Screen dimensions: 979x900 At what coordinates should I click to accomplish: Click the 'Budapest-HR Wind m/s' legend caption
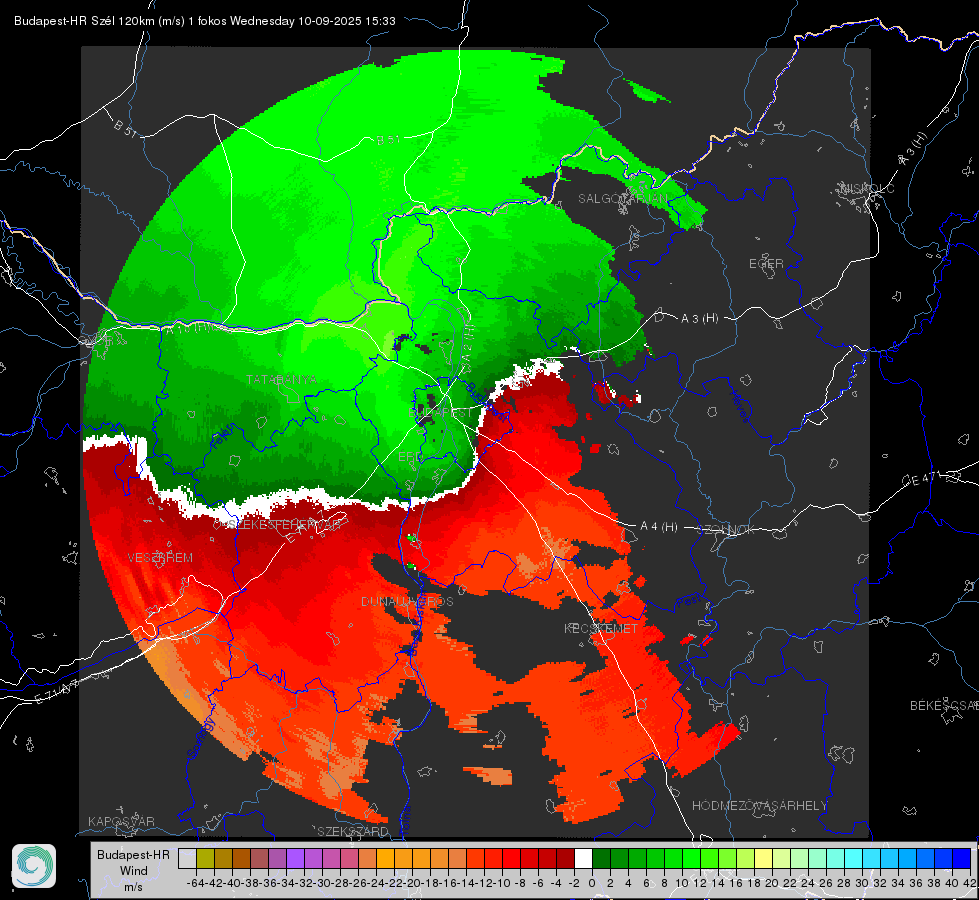(x=133, y=871)
